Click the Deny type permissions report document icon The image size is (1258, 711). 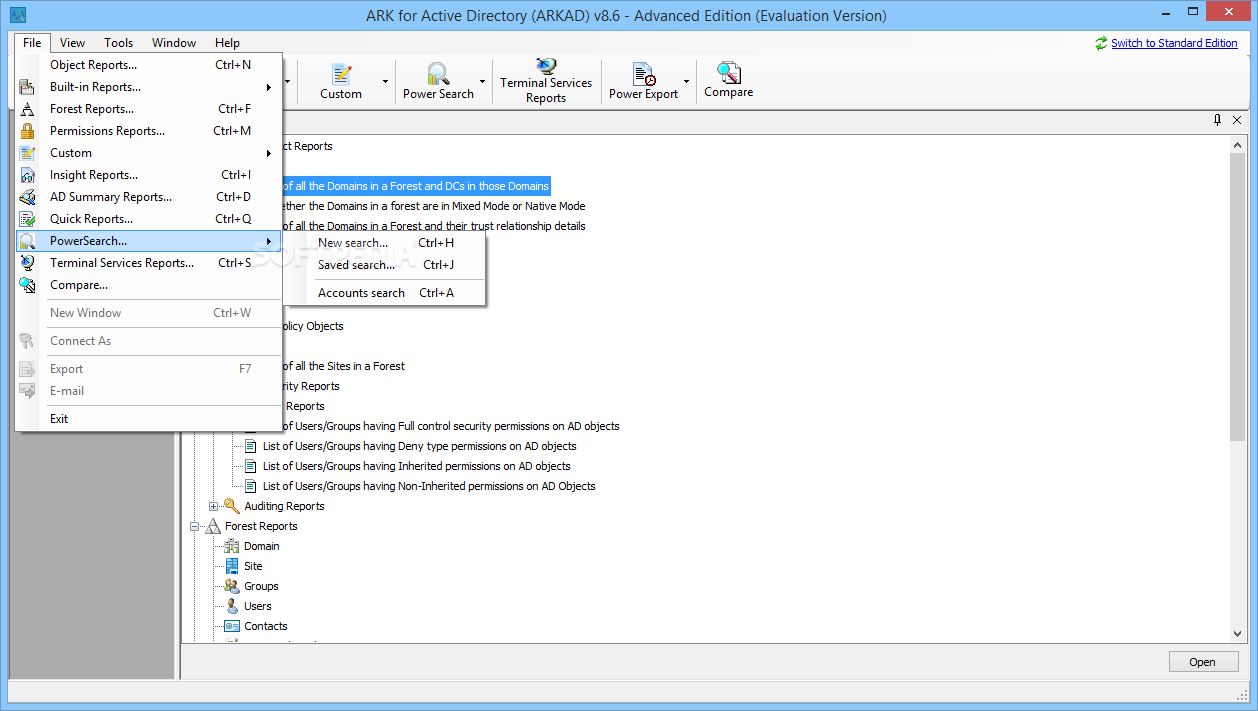pyautogui.click(x=251, y=446)
